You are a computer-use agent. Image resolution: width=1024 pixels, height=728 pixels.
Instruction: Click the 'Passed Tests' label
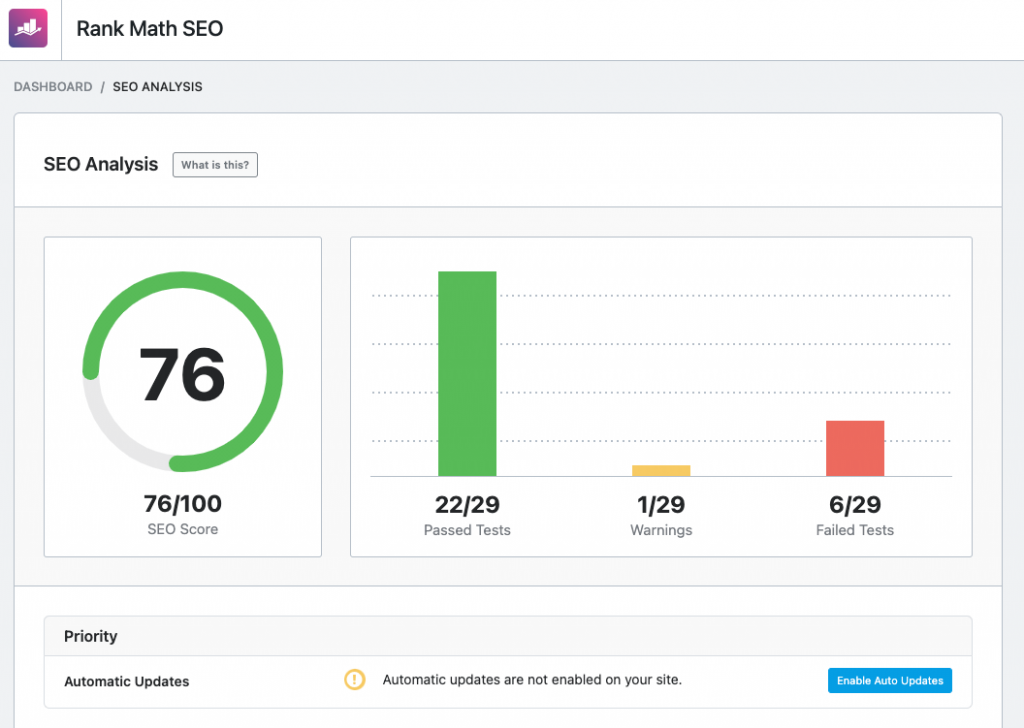(467, 530)
